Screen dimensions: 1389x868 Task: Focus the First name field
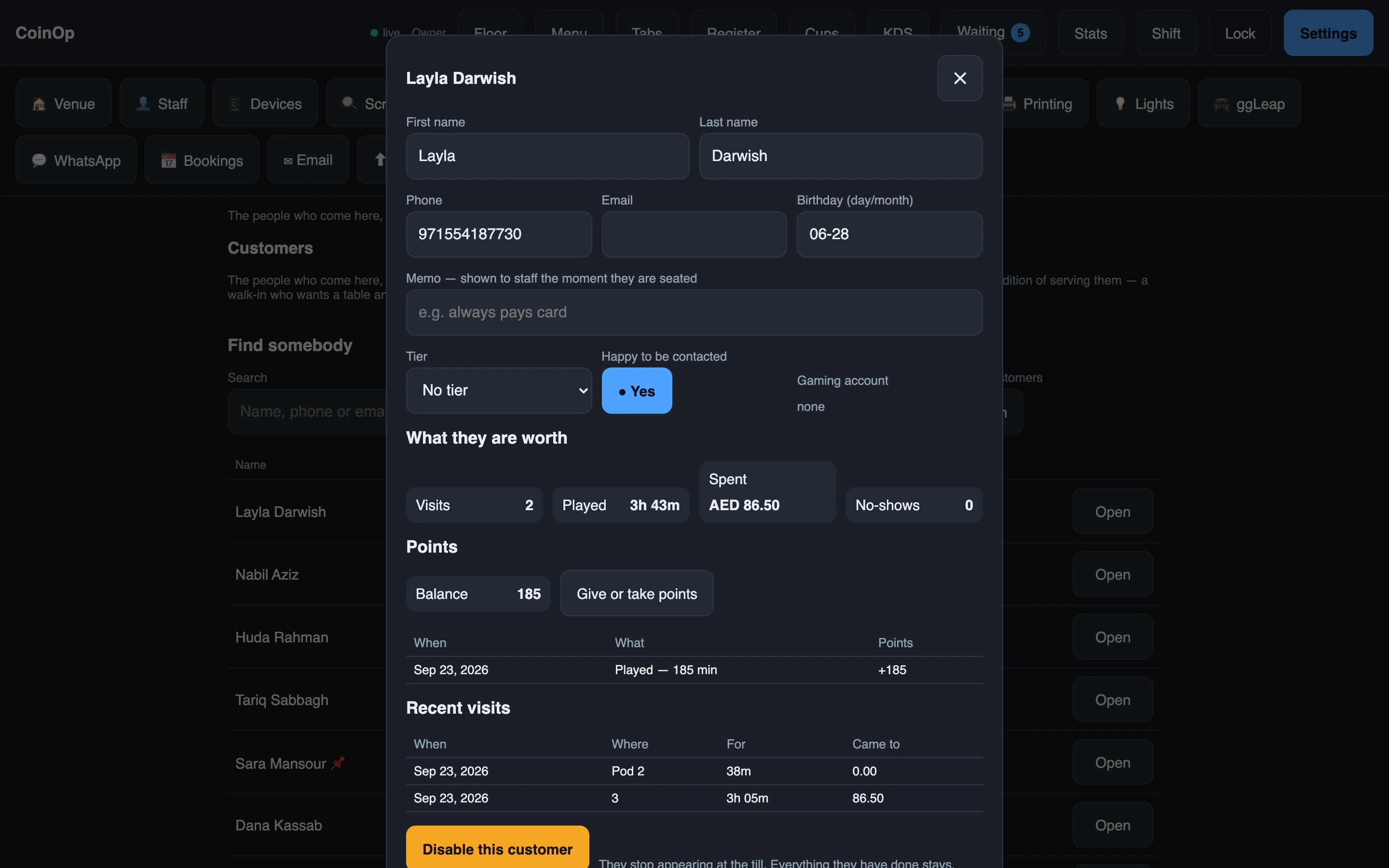(547, 156)
